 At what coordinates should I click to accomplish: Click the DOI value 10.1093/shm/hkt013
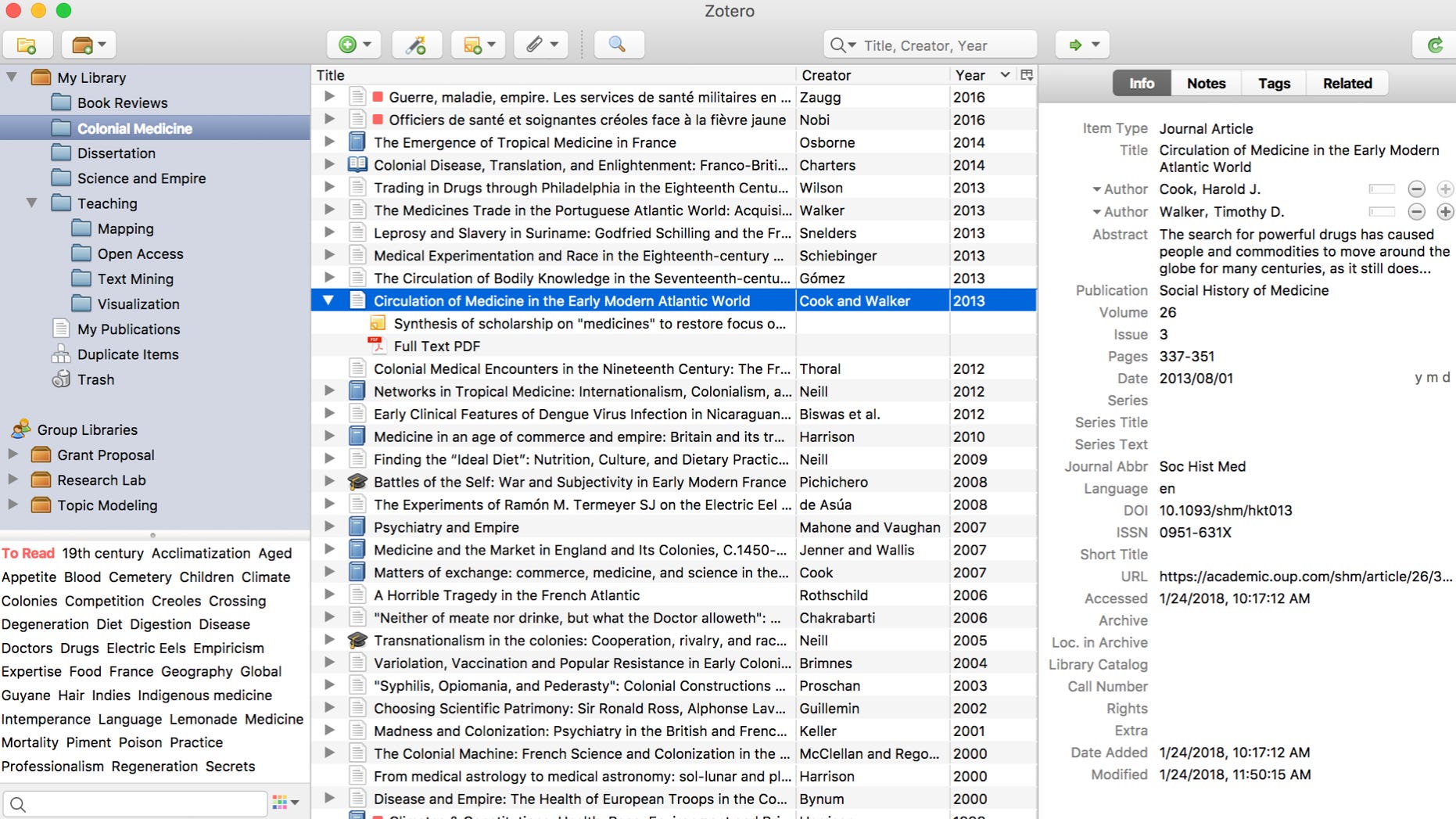click(x=1225, y=510)
